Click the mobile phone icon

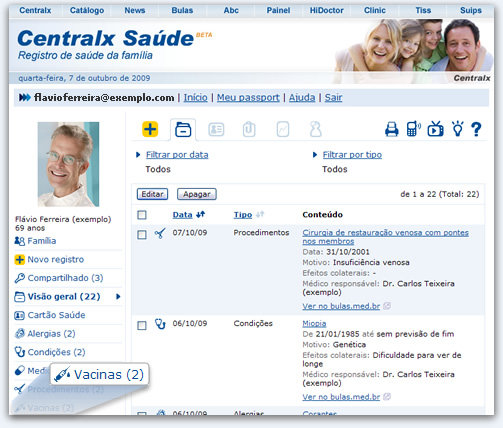(x=413, y=129)
